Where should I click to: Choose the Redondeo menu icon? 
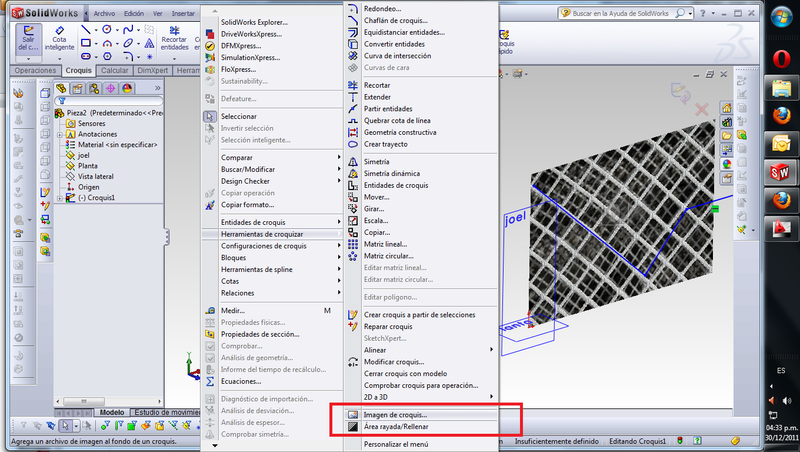tap(353, 9)
